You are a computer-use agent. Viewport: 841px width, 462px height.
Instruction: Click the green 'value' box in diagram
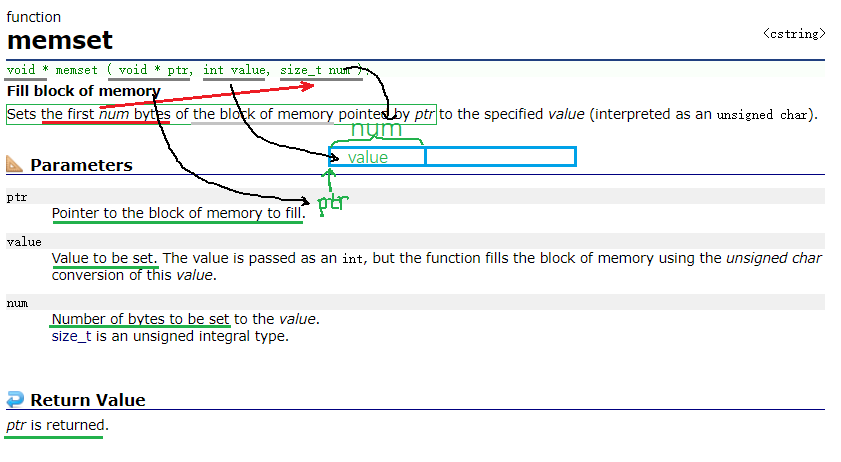click(376, 157)
